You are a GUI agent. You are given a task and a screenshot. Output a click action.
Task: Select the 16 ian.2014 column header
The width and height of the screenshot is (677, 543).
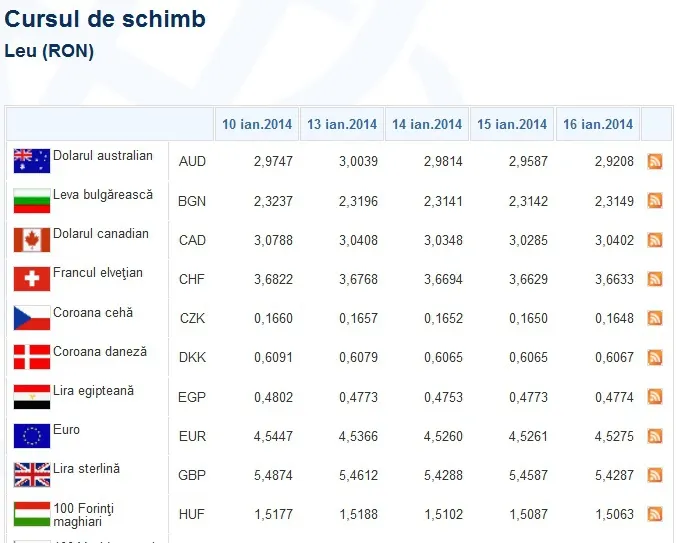pyautogui.click(x=598, y=124)
